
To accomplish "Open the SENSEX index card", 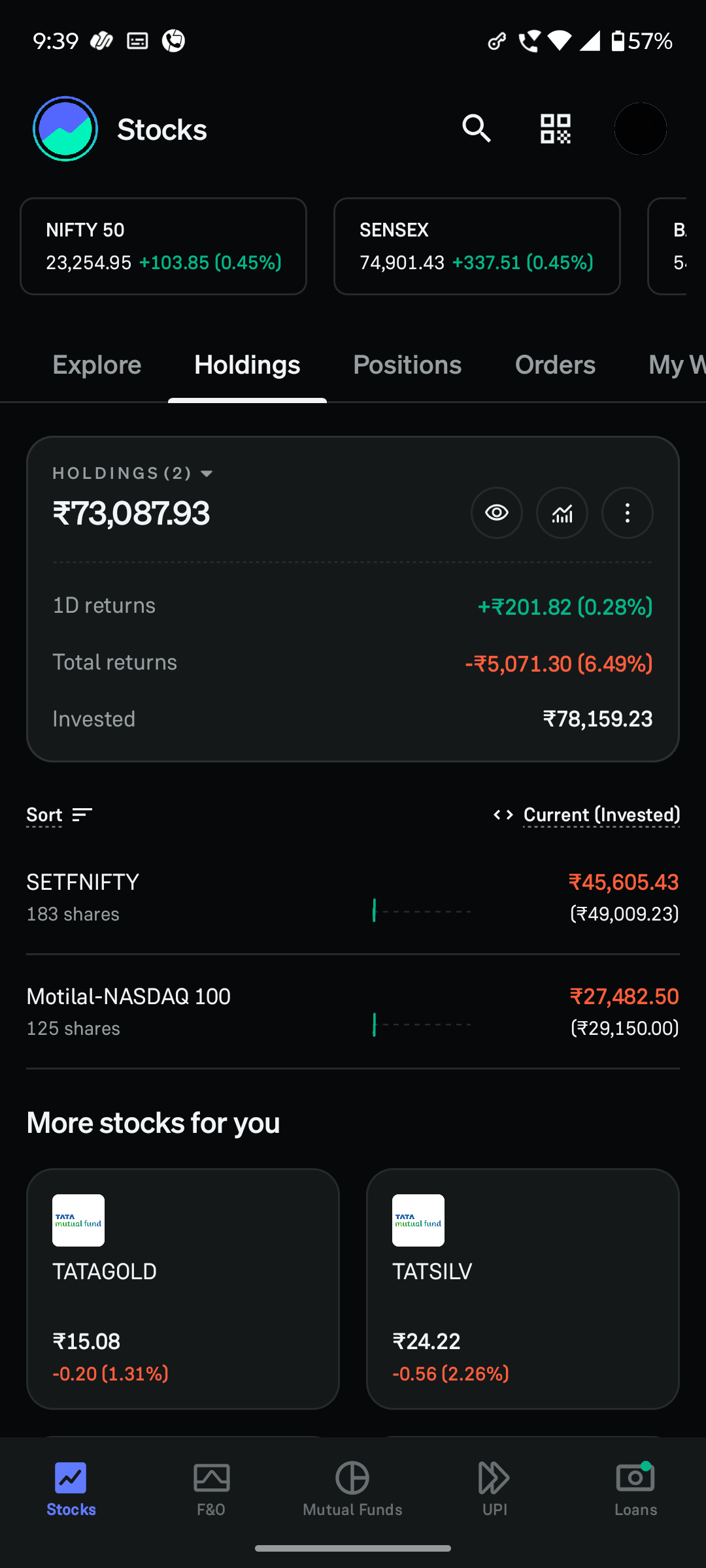I will coord(477,246).
